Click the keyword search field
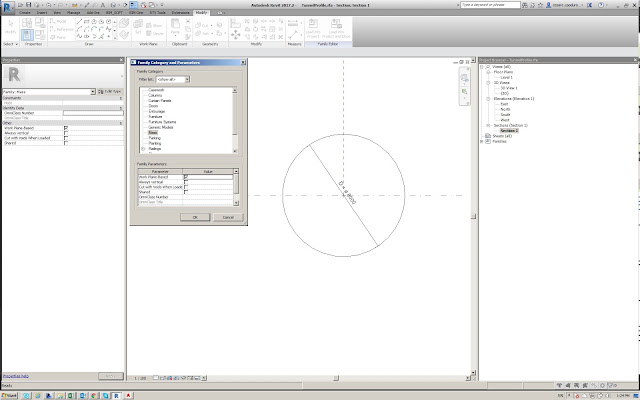The width and height of the screenshot is (640, 400). click(490, 5)
